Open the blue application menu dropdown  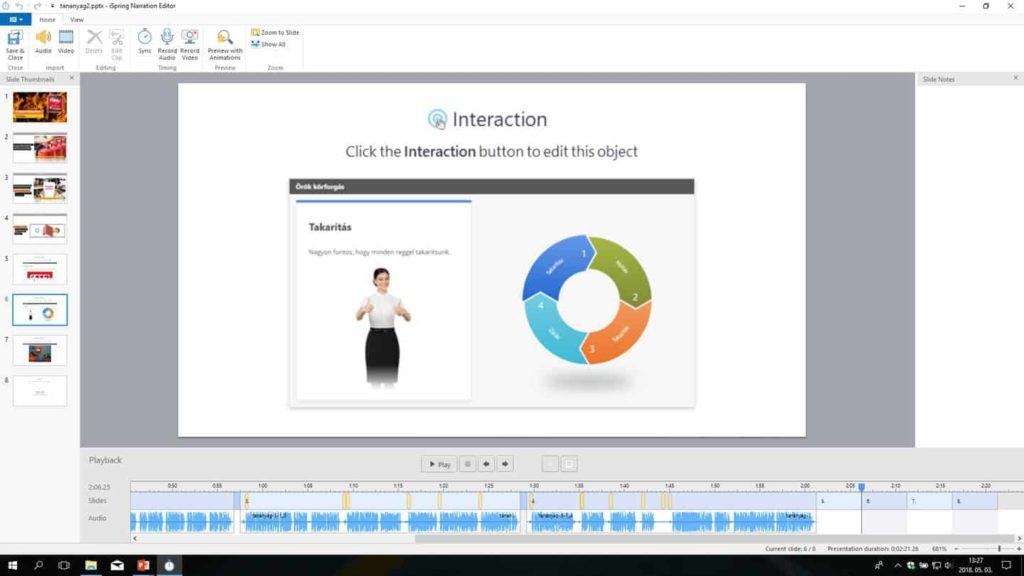tap(15, 19)
